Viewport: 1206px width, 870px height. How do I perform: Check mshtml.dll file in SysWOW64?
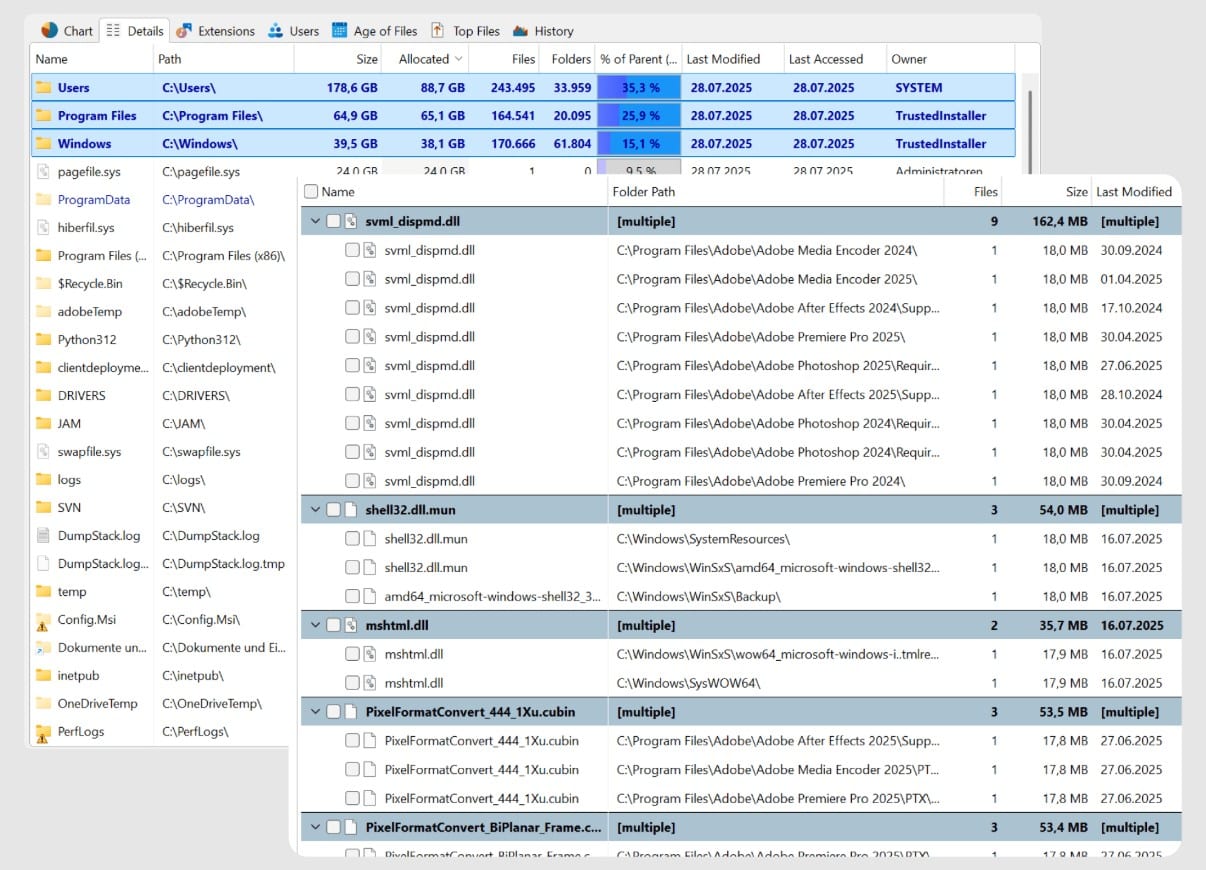pyautogui.click(x=352, y=683)
